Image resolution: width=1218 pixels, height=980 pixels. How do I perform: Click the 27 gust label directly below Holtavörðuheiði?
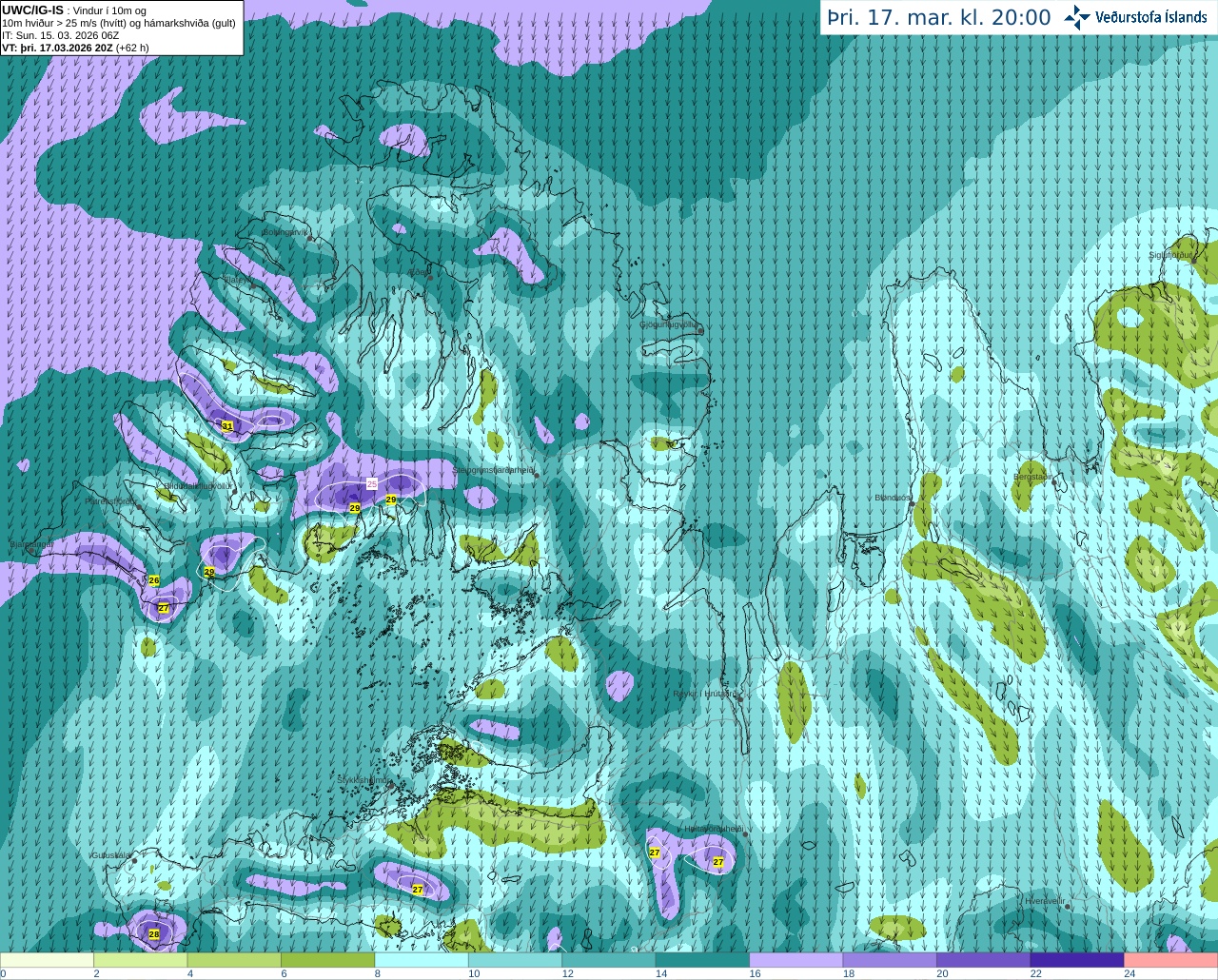click(x=718, y=861)
